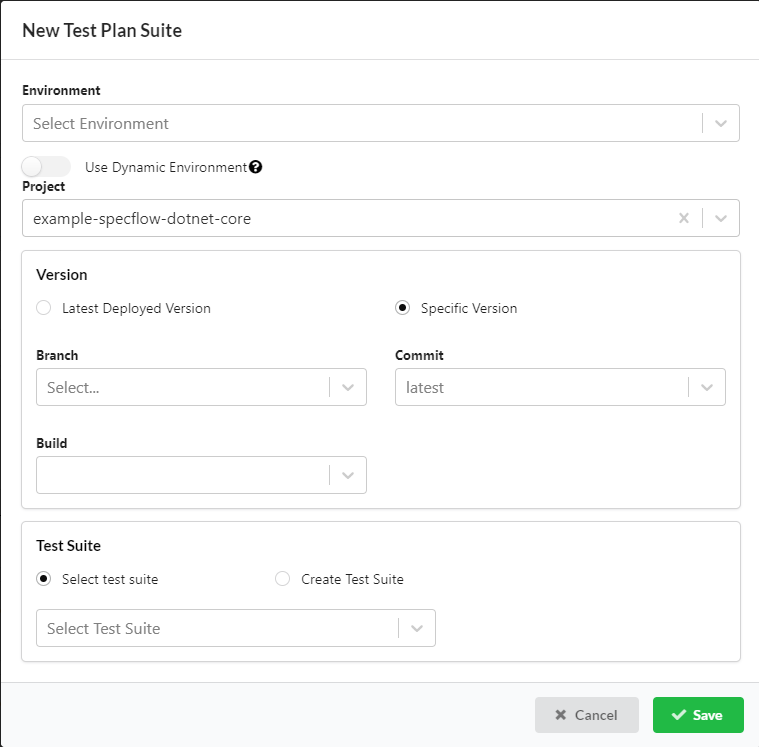
Task: Toggle the Use Dynamic Environment switch
Action: point(46,167)
